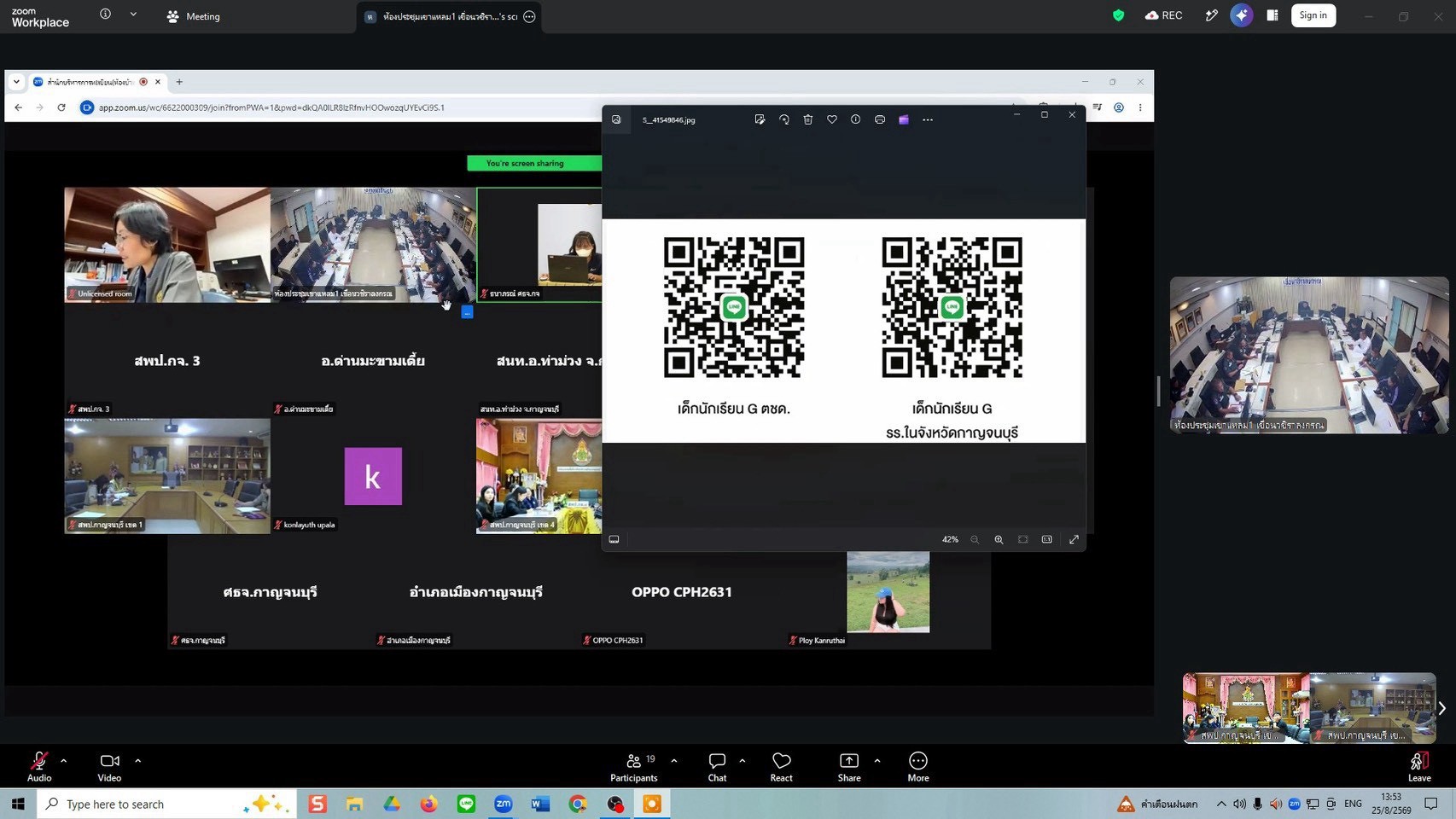The height and width of the screenshot is (819, 1456).
Task: Expand the share options arrow
Action: tap(877, 760)
